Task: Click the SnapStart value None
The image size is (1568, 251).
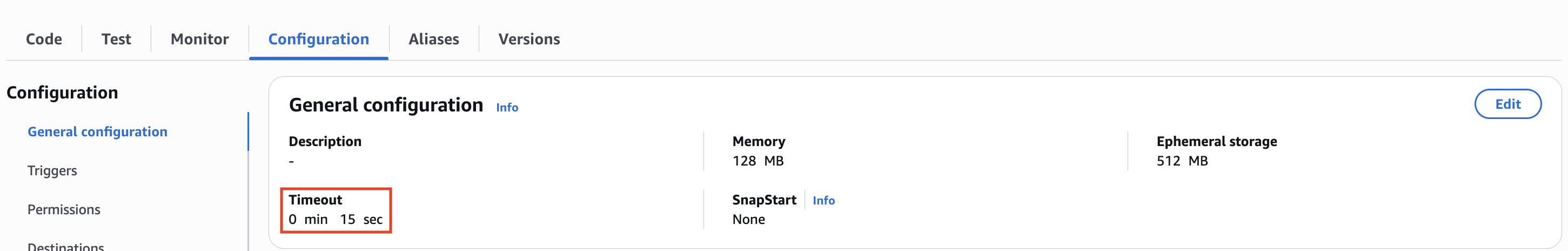Action: click(x=748, y=219)
